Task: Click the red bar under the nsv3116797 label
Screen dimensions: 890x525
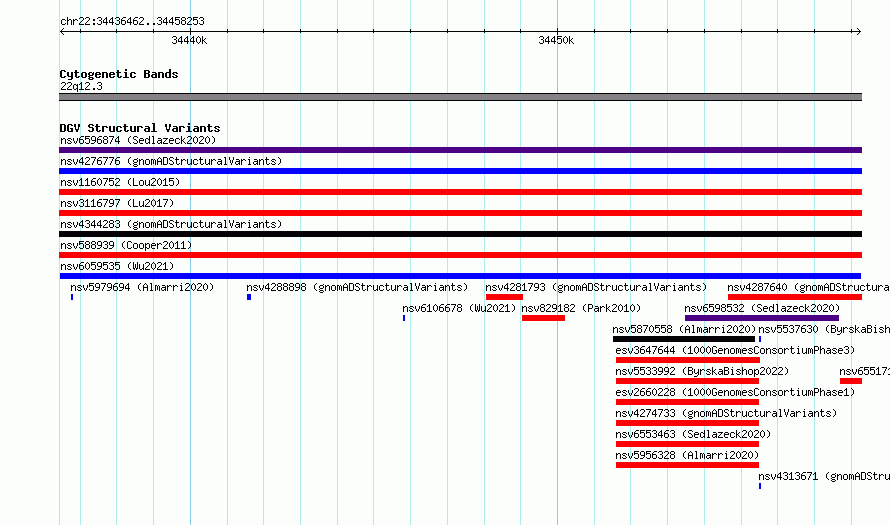Action: pyautogui.click(x=460, y=213)
